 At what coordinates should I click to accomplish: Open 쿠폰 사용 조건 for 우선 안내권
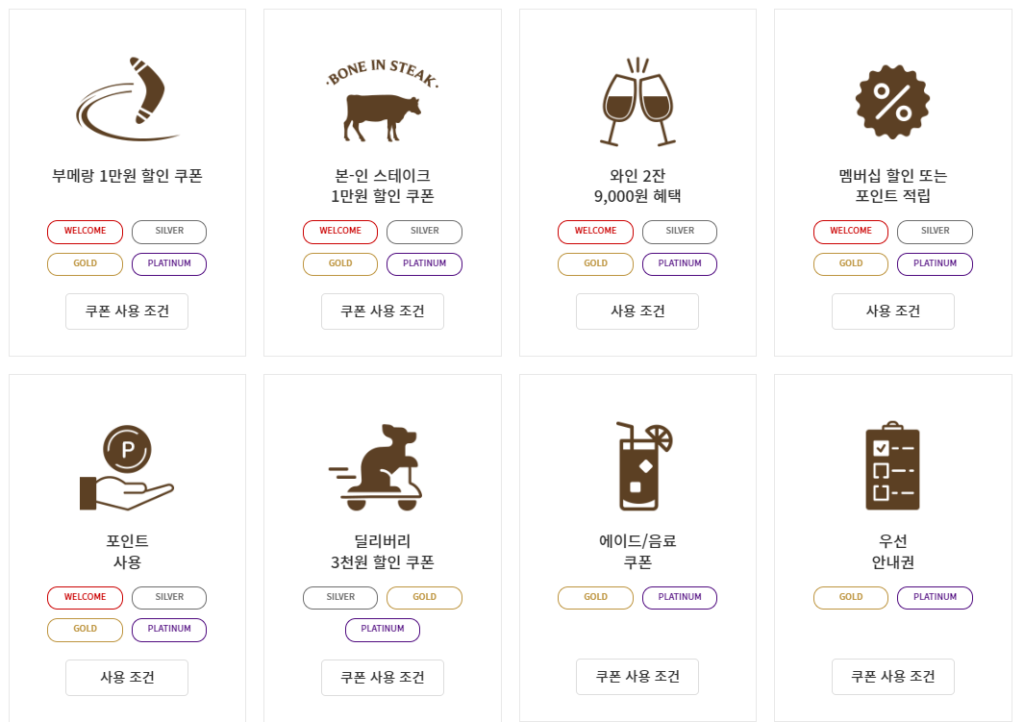(893, 677)
